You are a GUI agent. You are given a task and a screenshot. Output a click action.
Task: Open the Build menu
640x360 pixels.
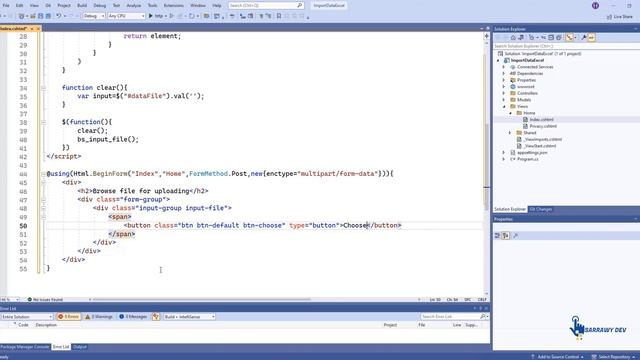click(82, 5)
